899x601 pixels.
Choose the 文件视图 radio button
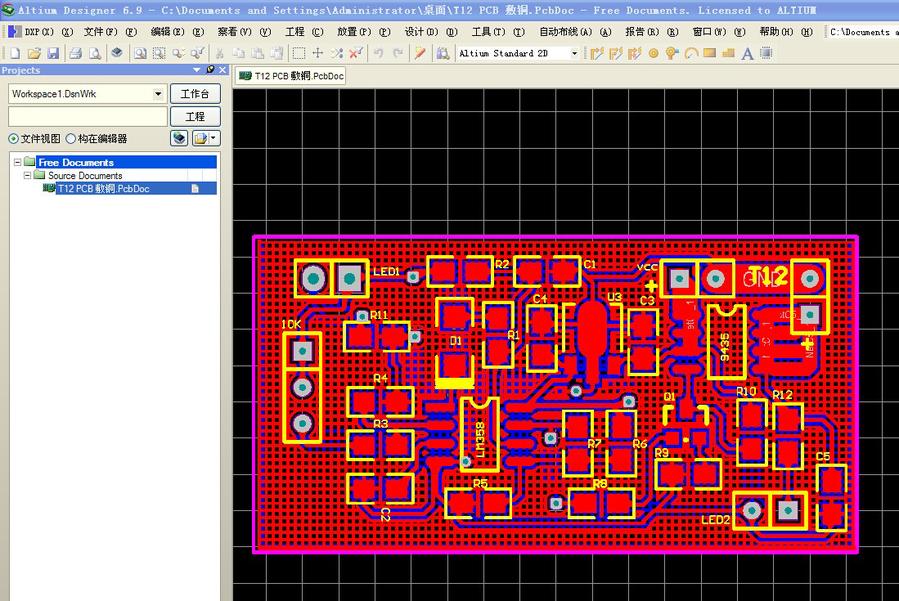coord(14,139)
